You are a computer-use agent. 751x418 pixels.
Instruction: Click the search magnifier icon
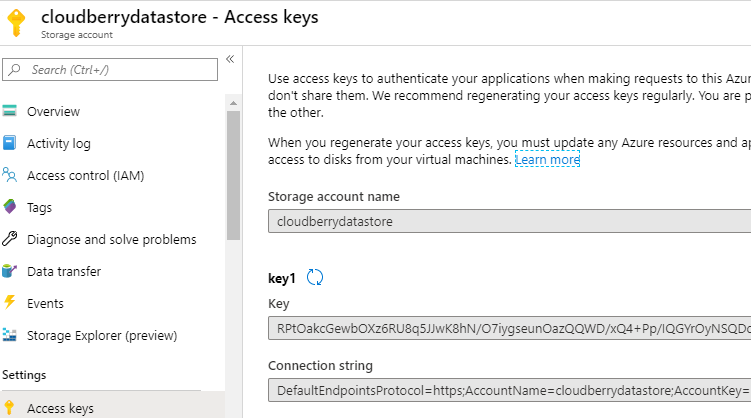15,69
